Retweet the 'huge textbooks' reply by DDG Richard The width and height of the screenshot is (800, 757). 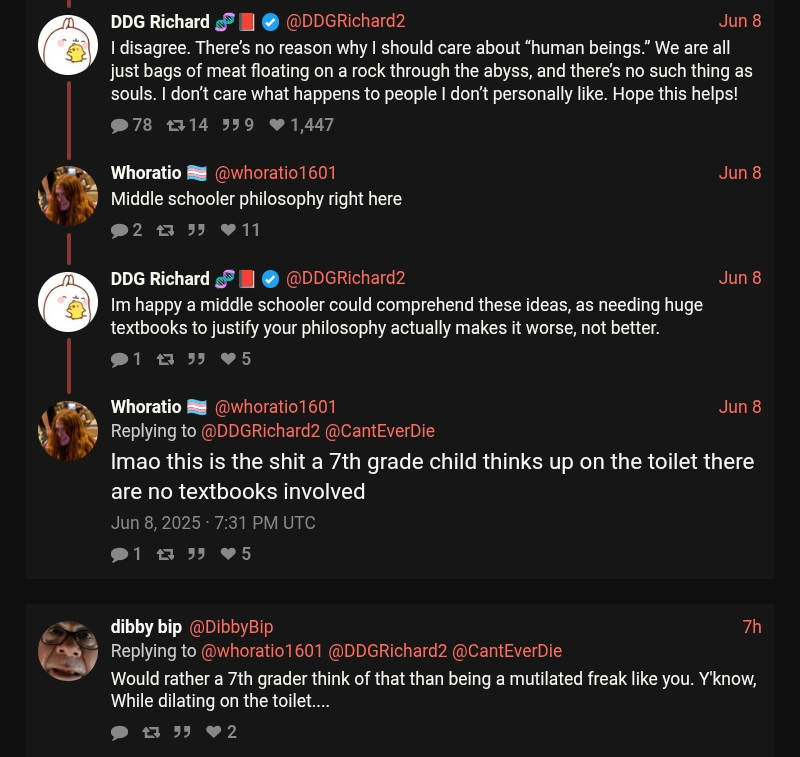[x=166, y=359]
